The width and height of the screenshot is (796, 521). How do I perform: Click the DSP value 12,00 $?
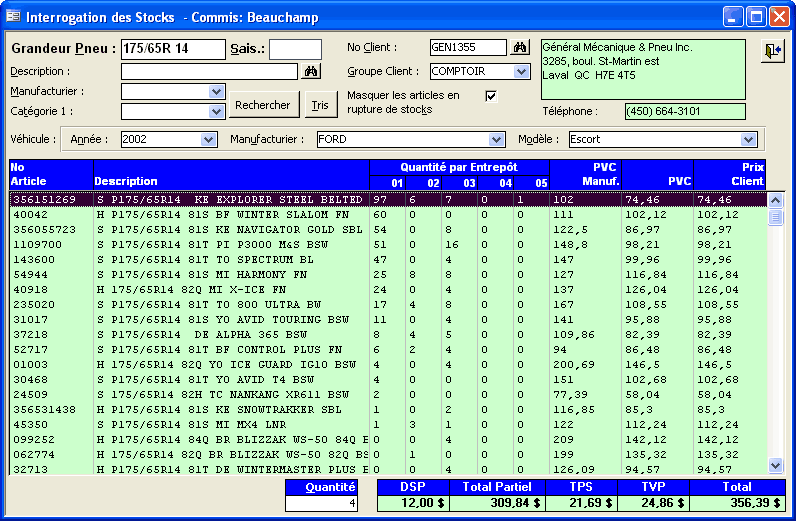(x=413, y=503)
